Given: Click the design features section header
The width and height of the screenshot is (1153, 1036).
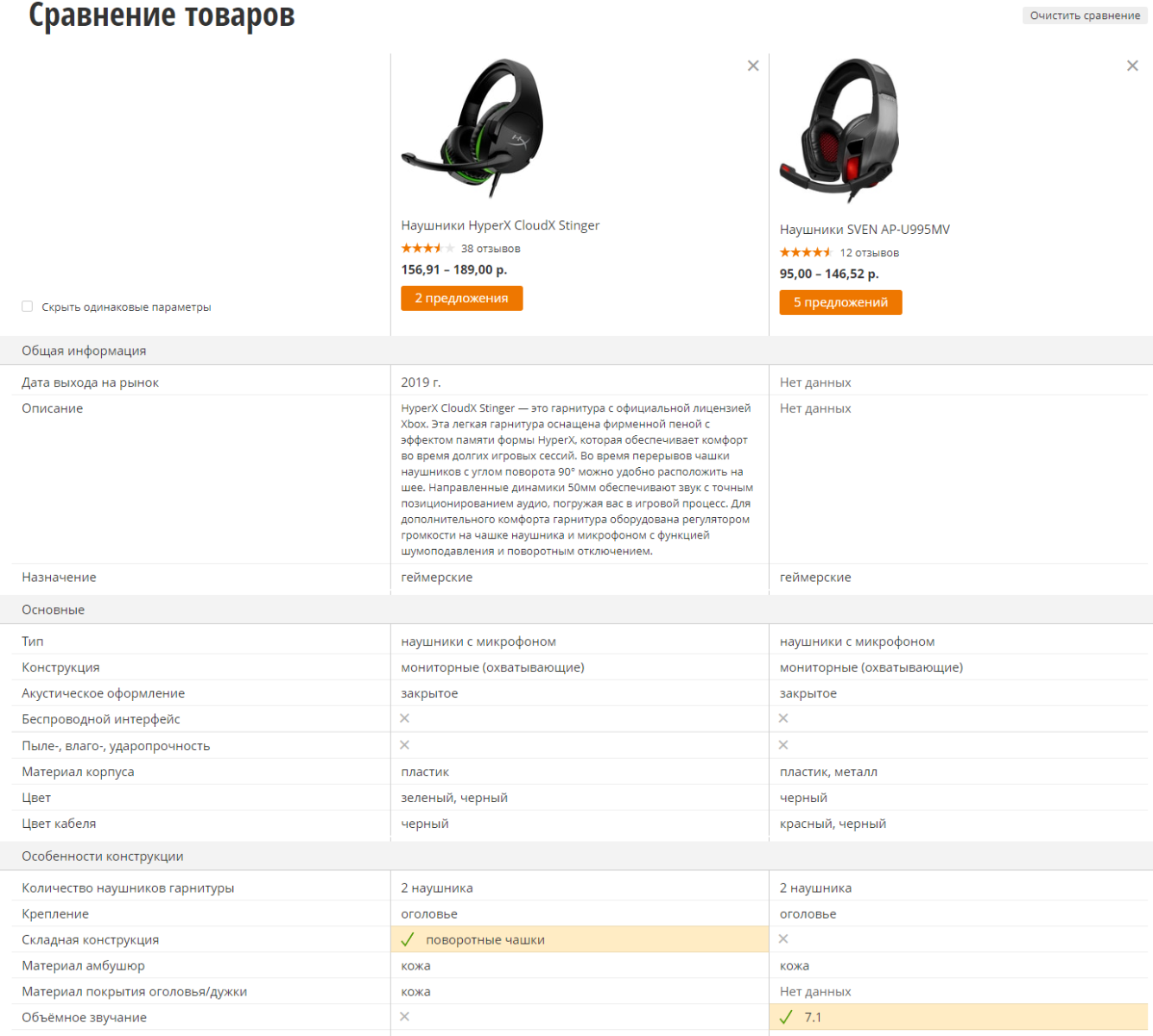Looking at the screenshot, I should pyautogui.click(x=103, y=856).
